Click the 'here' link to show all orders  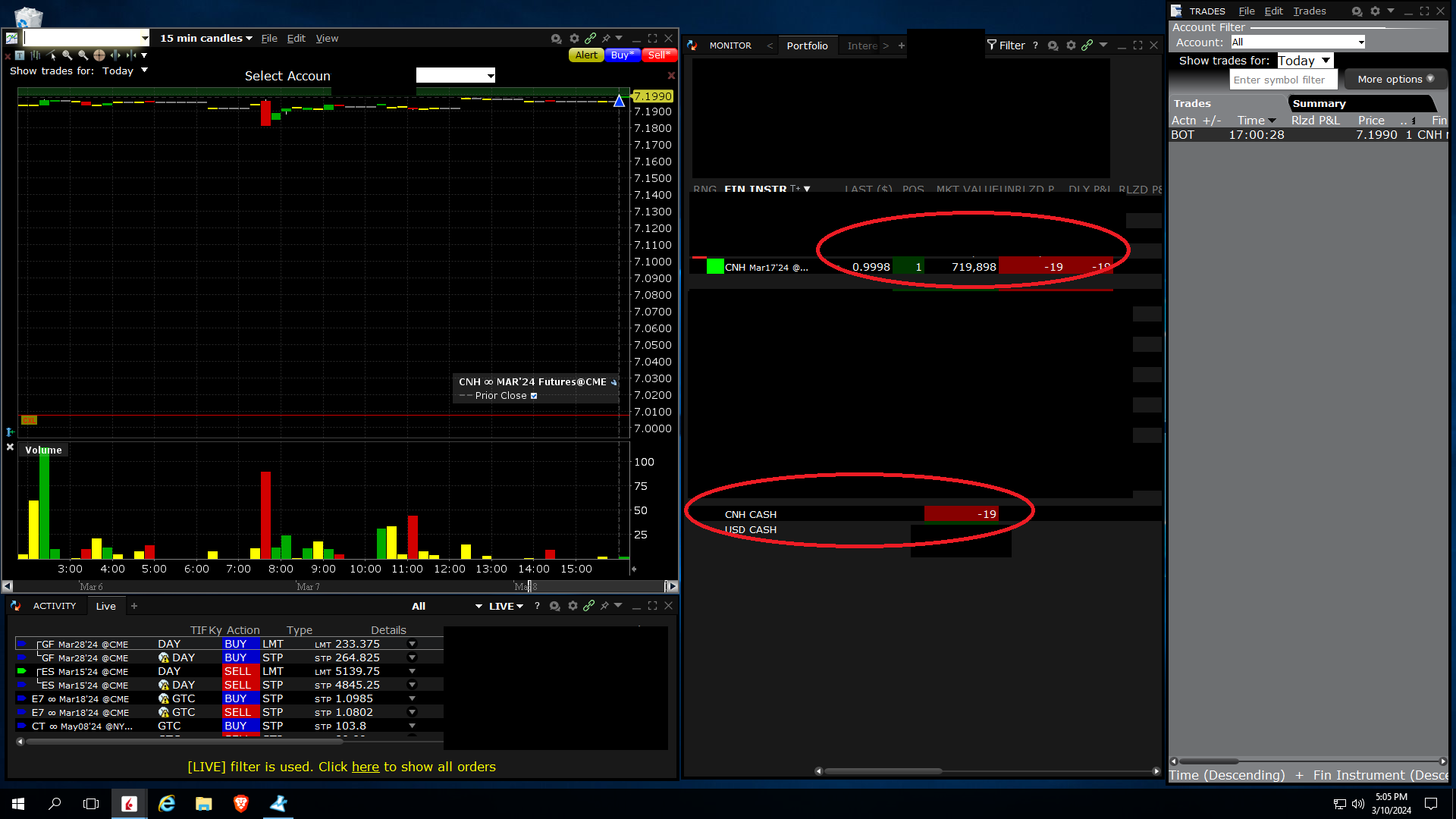[365, 767]
